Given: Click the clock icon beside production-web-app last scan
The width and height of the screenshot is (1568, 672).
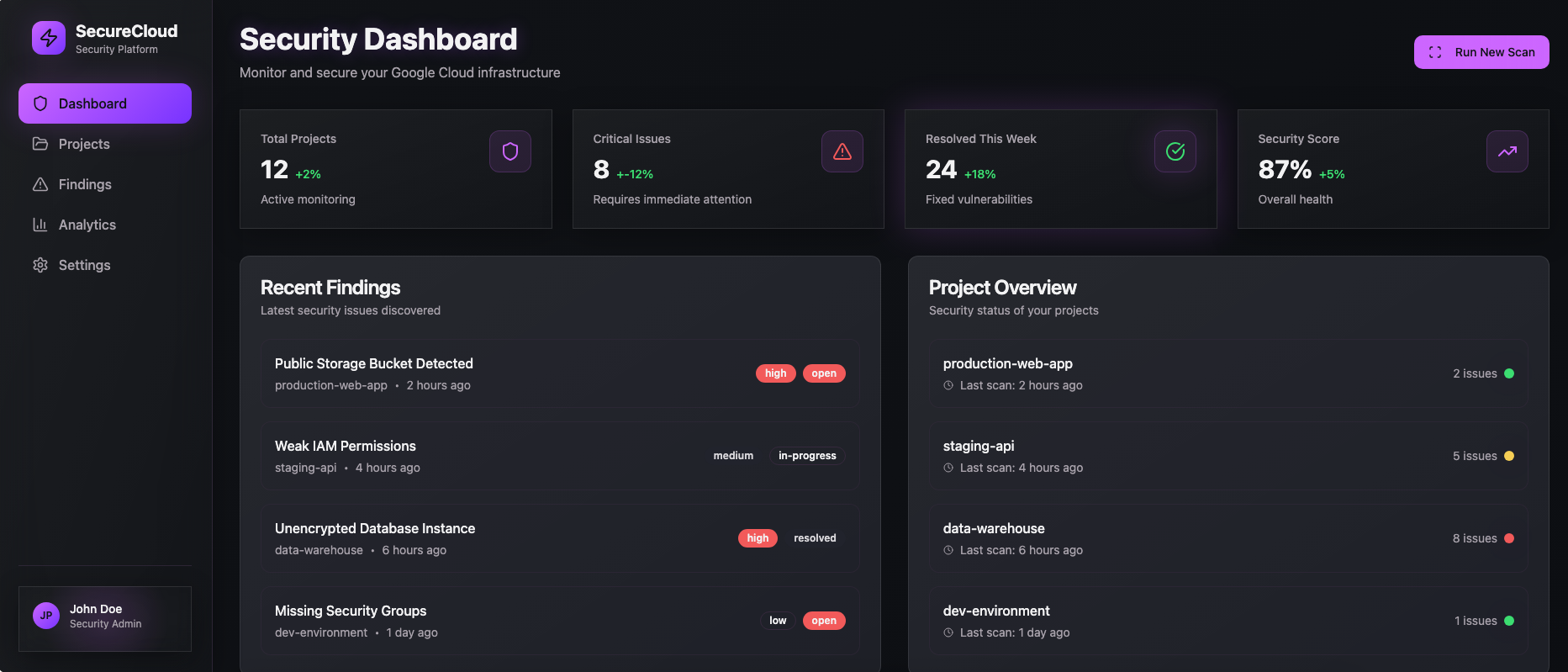Looking at the screenshot, I should pos(947,385).
